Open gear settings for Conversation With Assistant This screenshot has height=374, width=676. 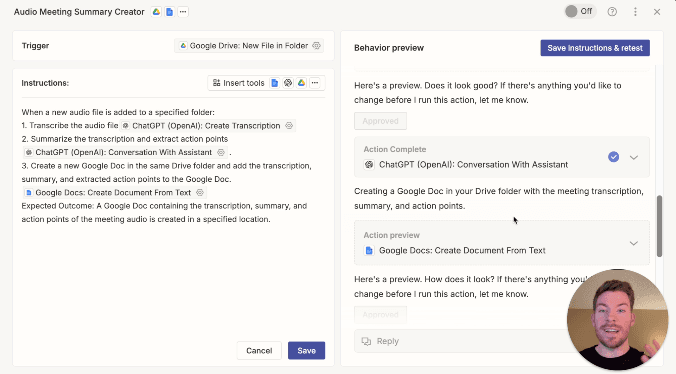[x=221, y=153]
